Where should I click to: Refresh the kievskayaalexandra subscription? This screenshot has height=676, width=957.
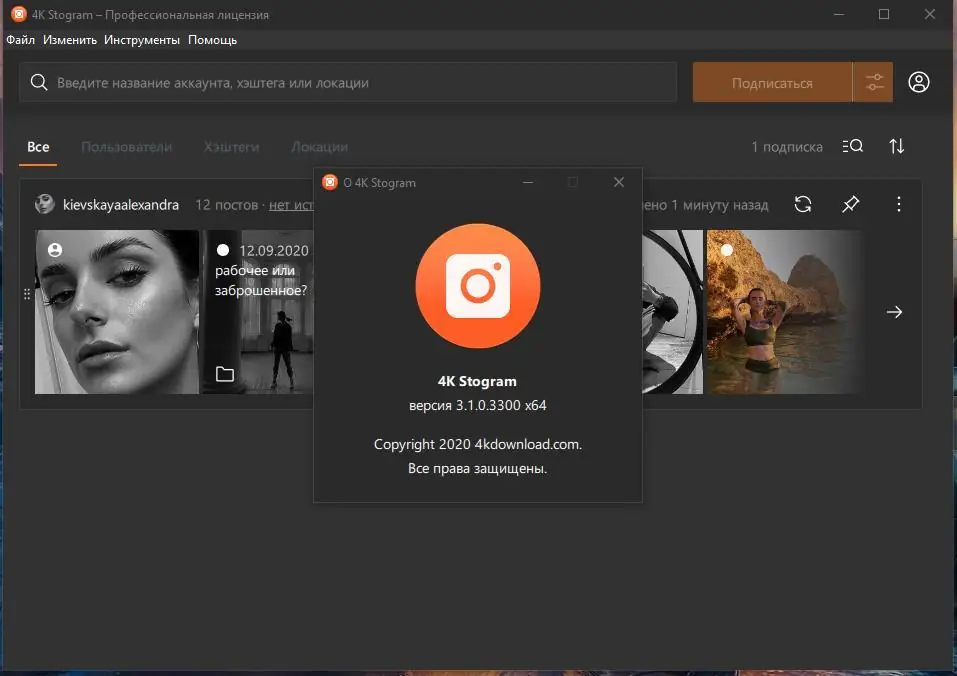(x=803, y=204)
